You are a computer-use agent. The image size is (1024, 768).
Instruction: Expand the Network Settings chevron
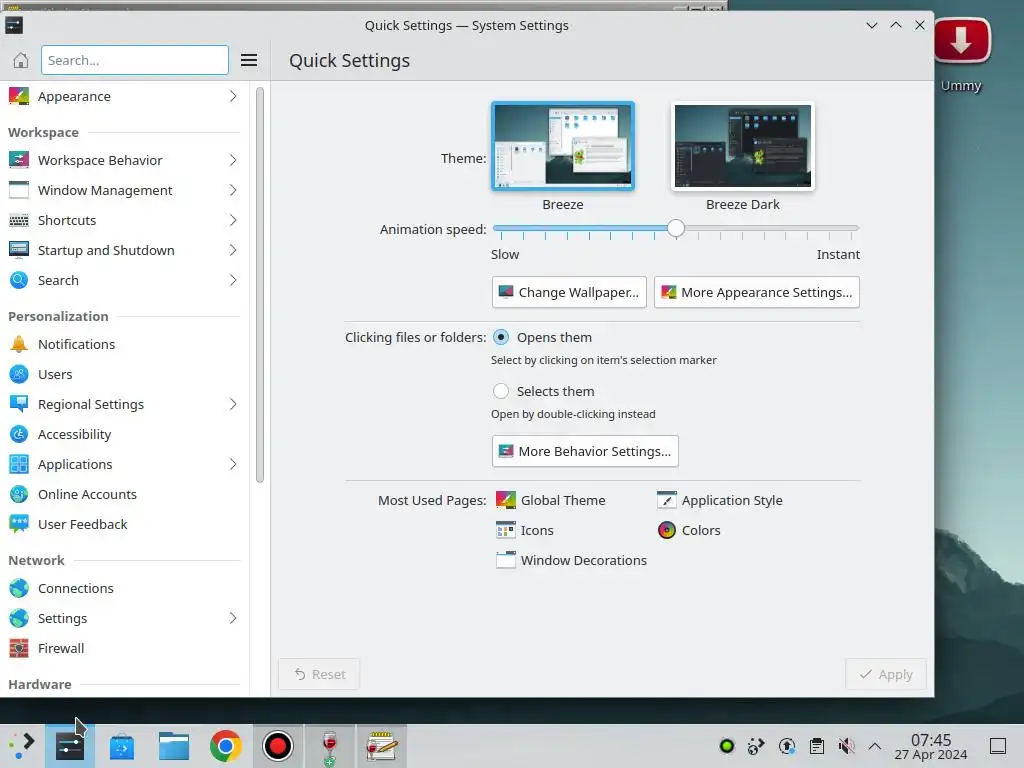click(233, 618)
